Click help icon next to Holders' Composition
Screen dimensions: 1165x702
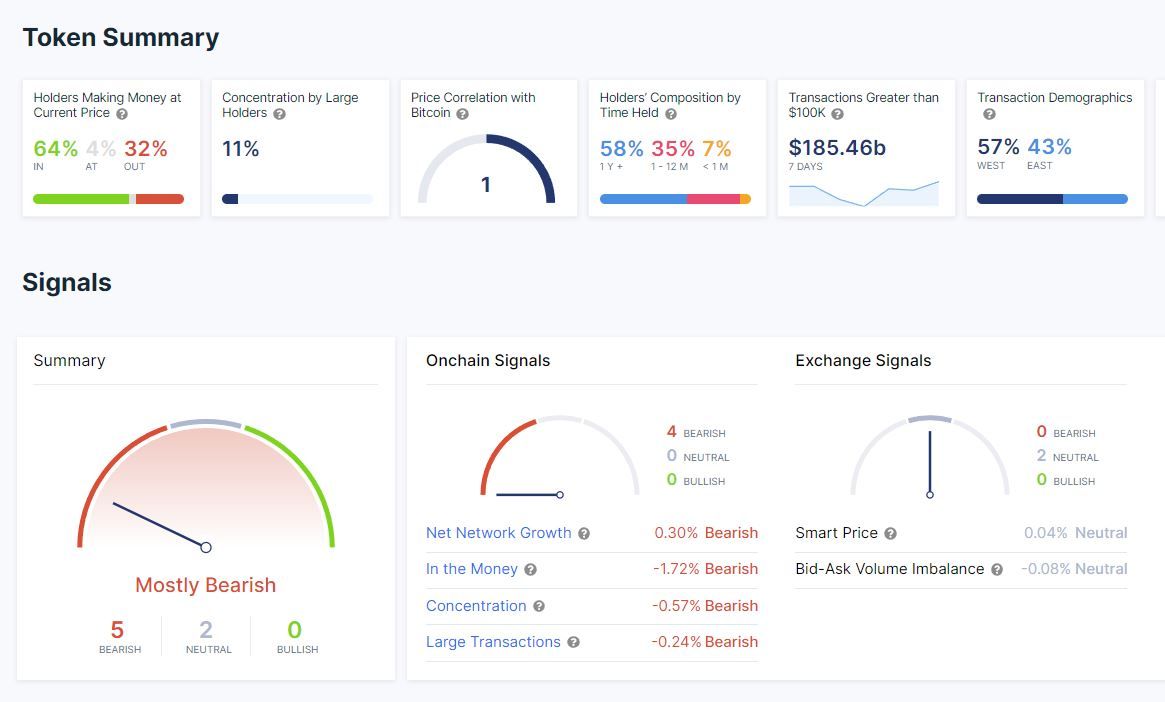(671, 114)
